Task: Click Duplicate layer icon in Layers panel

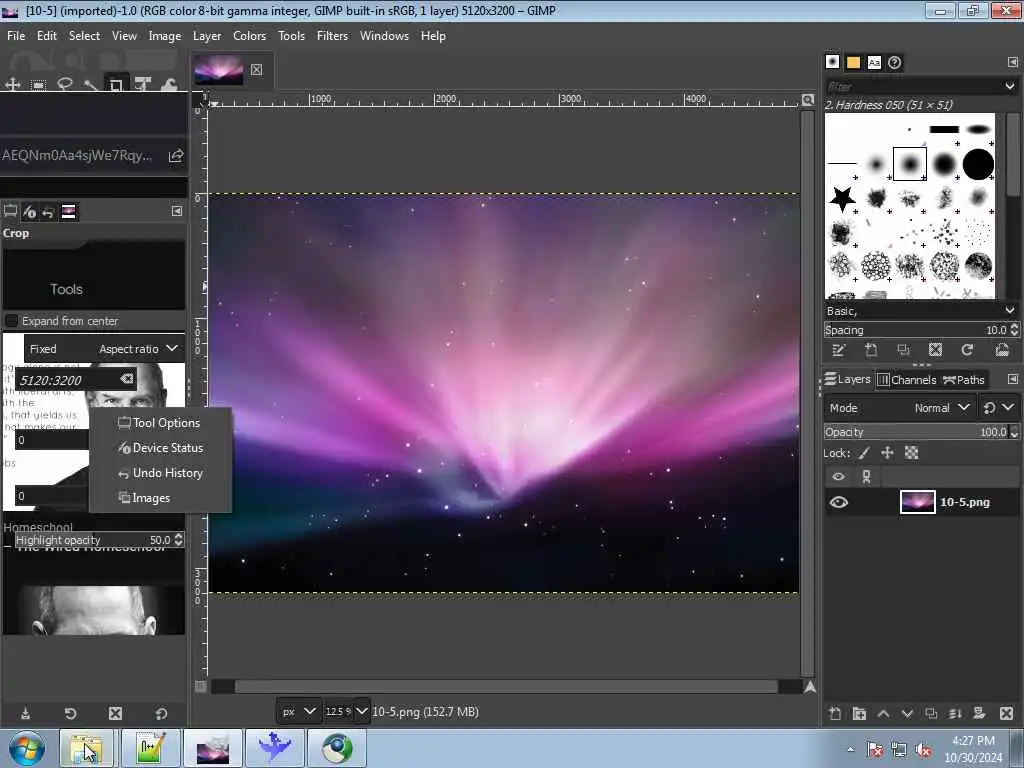Action: 931,714
